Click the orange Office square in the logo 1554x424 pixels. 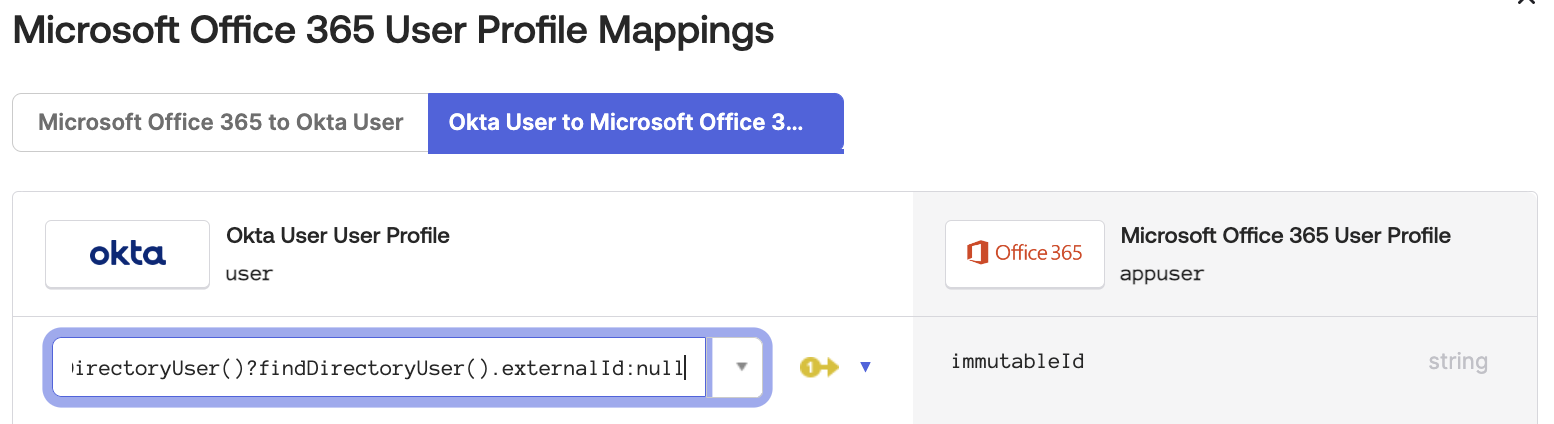(x=977, y=253)
